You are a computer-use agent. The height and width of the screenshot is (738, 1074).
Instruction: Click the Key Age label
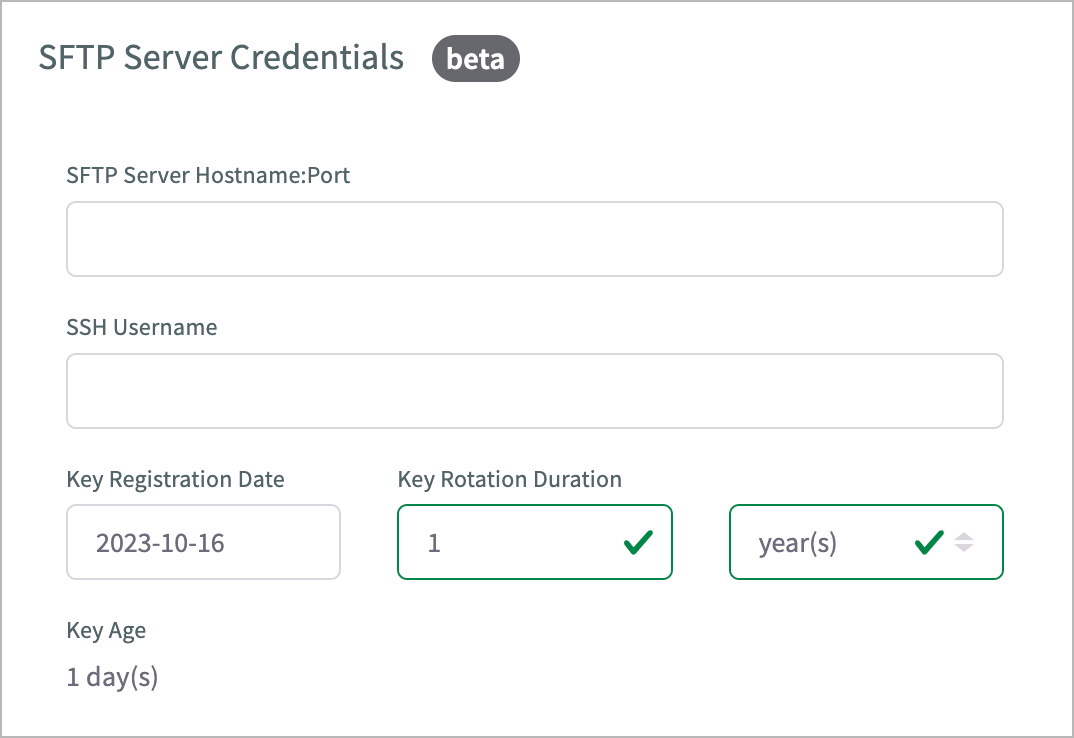point(106,630)
